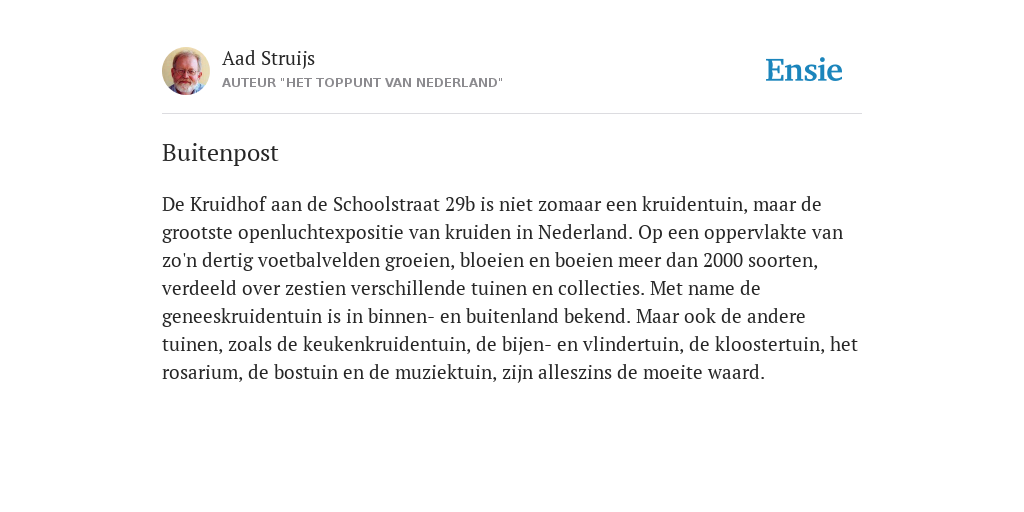
Task: Open the Ensie logo link
Action: [x=804, y=70]
